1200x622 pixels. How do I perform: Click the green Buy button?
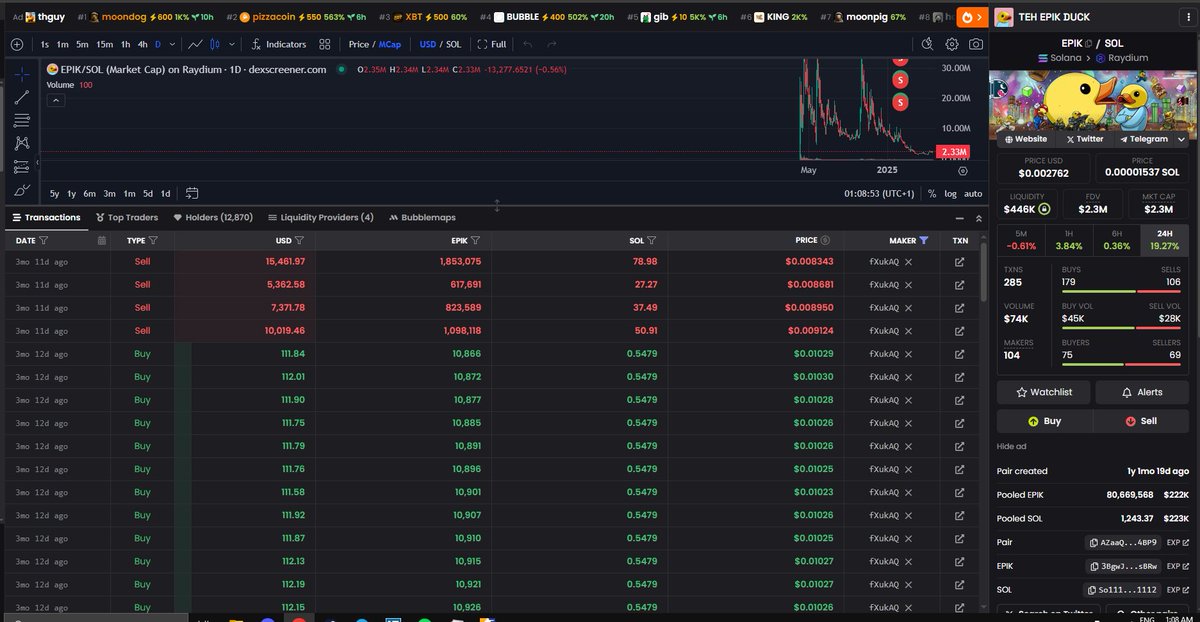coord(1044,421)
